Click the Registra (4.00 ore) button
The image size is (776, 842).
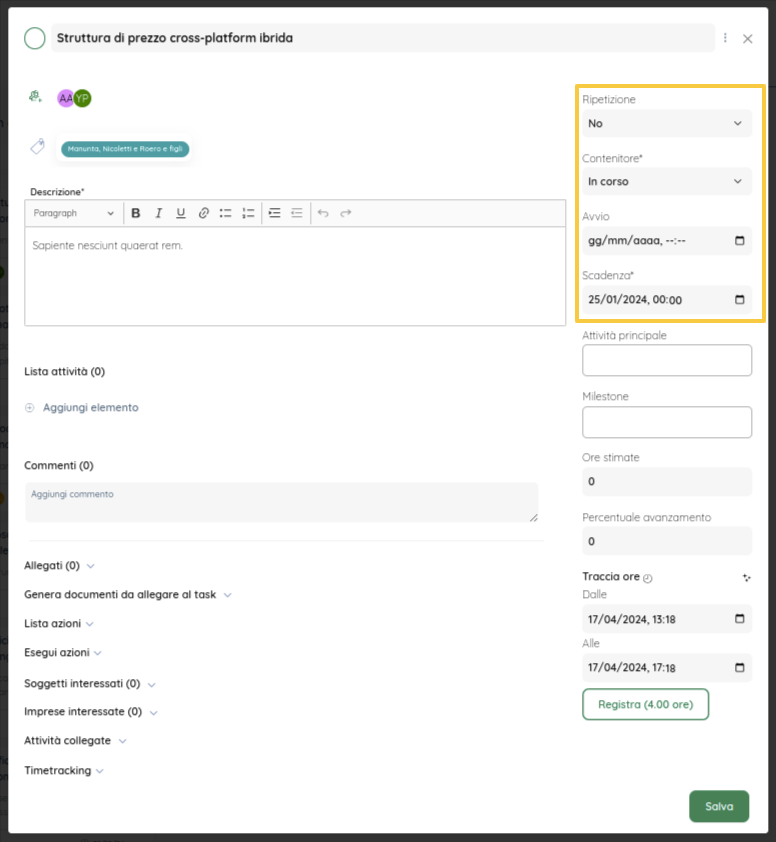pos(645,704)
